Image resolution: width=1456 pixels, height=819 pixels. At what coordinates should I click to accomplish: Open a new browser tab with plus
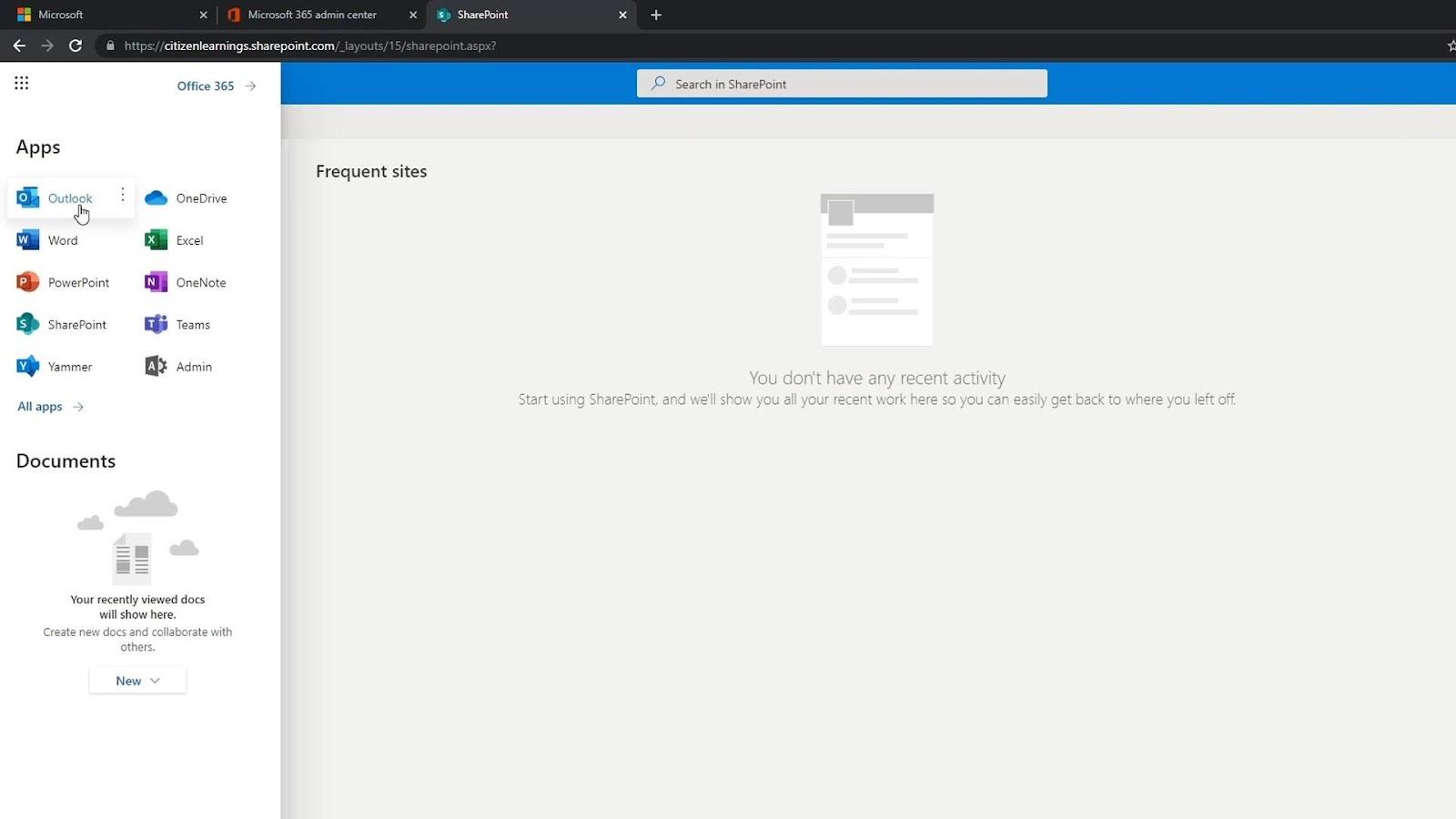656,15
